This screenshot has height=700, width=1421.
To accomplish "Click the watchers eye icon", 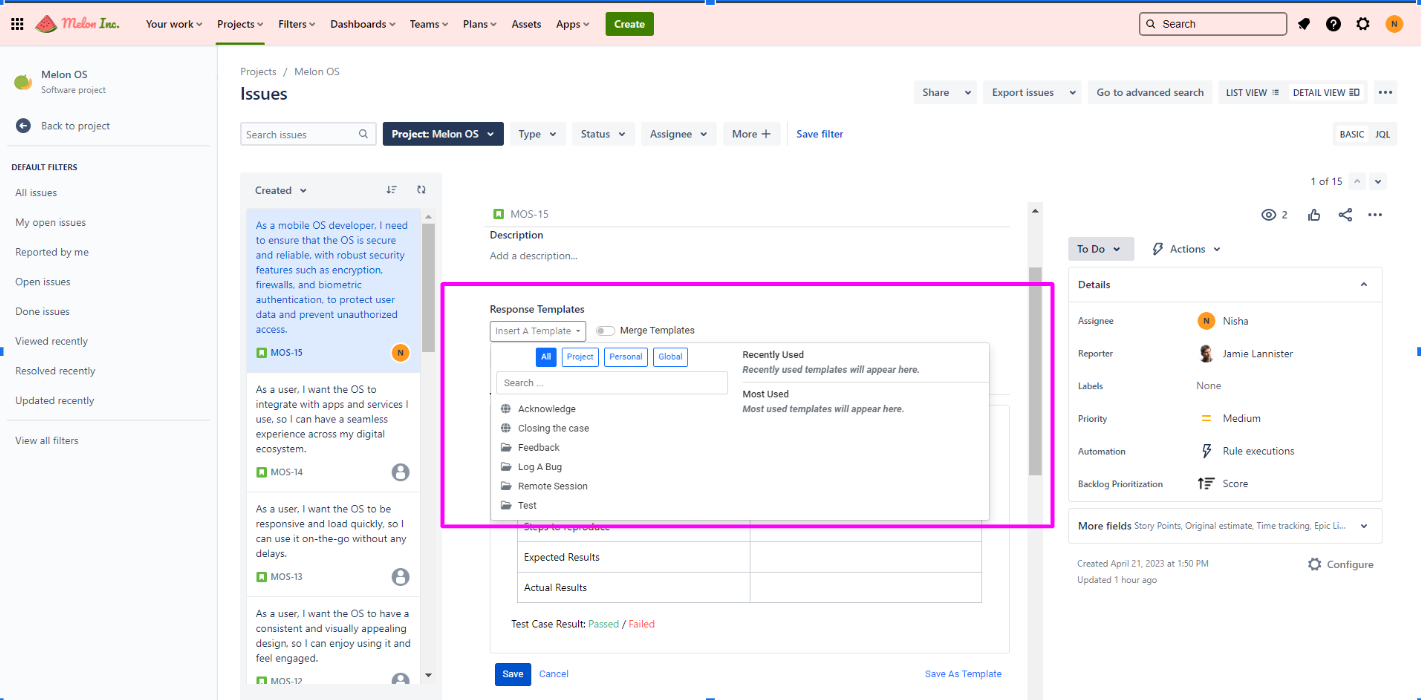I will pyautogui.click(x=1270, y=215).
